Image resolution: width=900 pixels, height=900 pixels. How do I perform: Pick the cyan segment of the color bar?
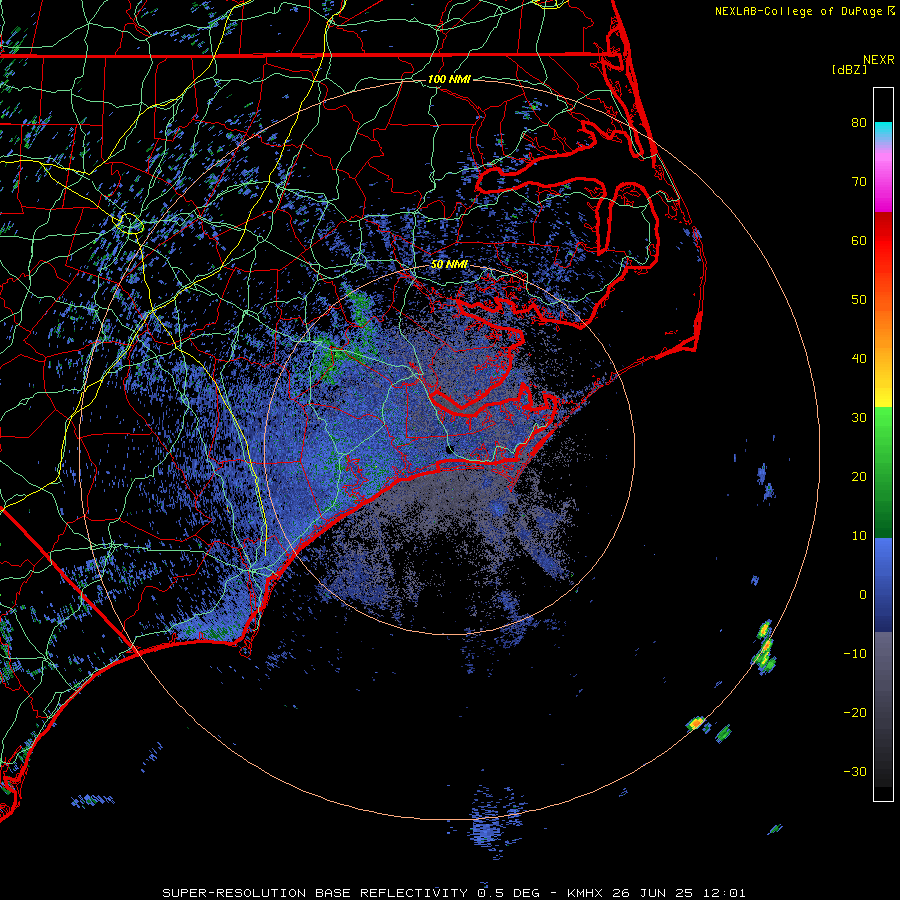883,131
